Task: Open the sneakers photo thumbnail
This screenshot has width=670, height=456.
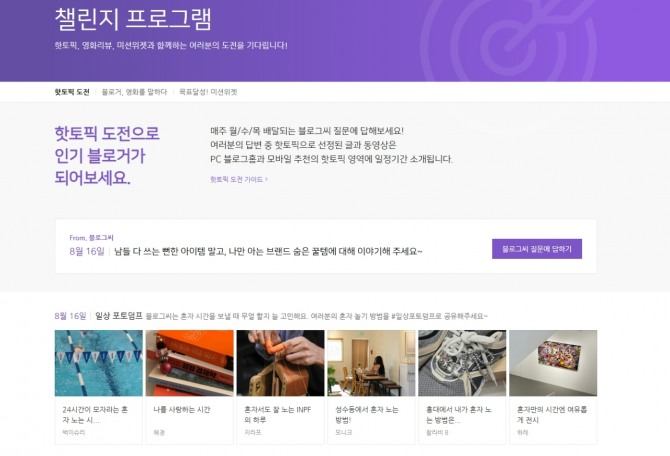Action: tap(462, 363)
